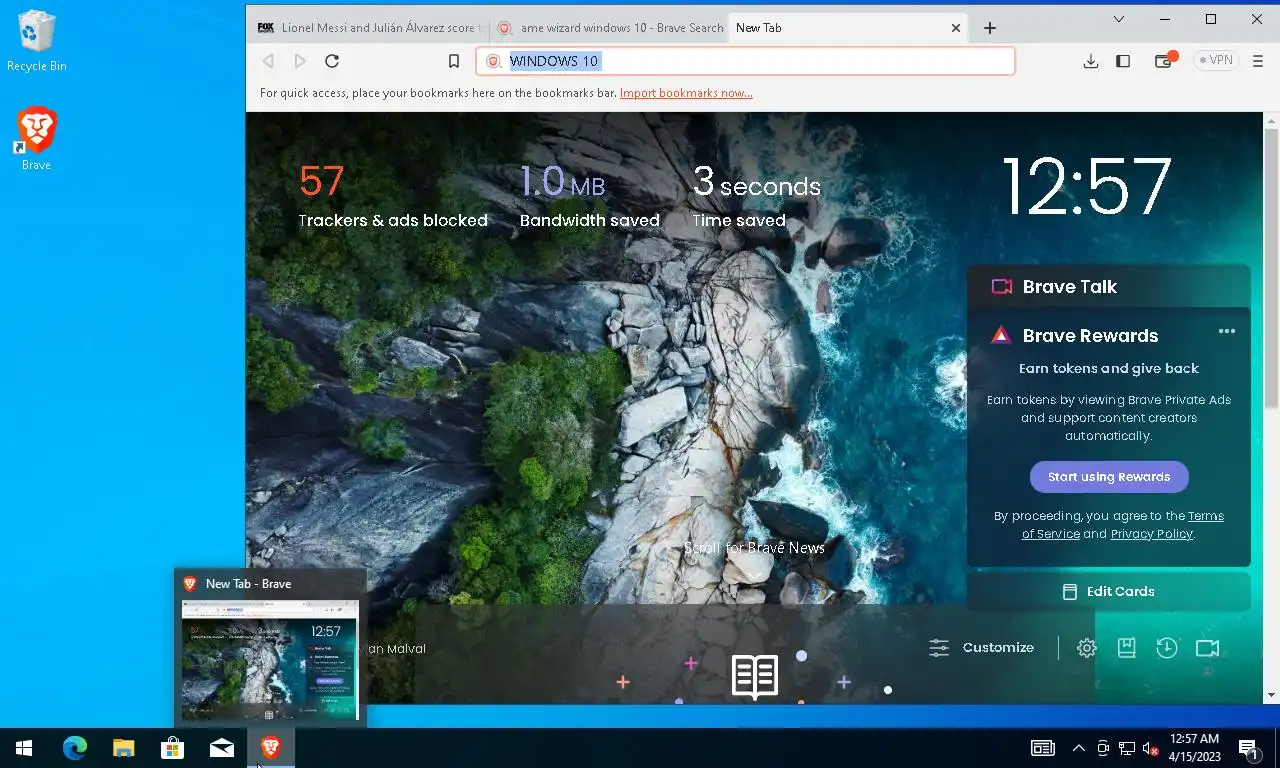1280x768 pixels.
Task: Open Brave Shields lion icon in address bar
Action: tap(493, 61)
